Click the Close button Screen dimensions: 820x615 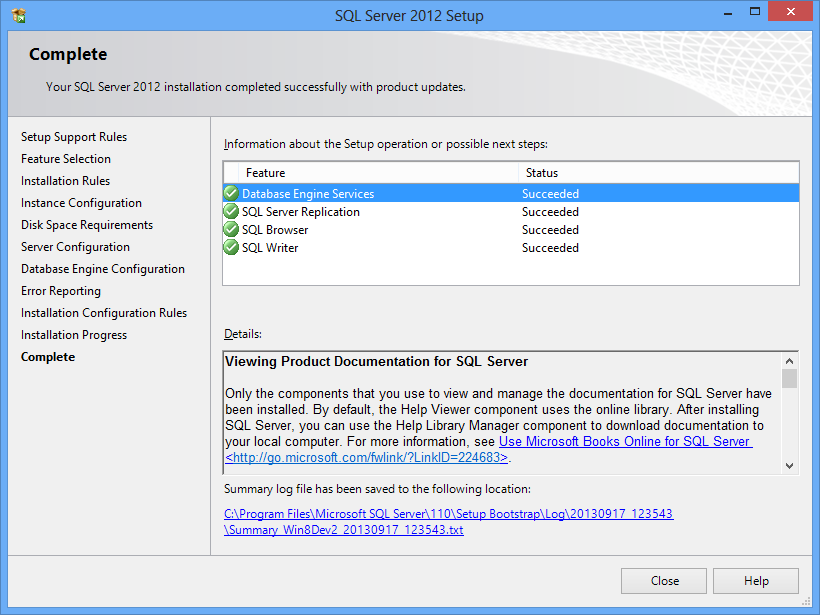[x=664, y=580]
